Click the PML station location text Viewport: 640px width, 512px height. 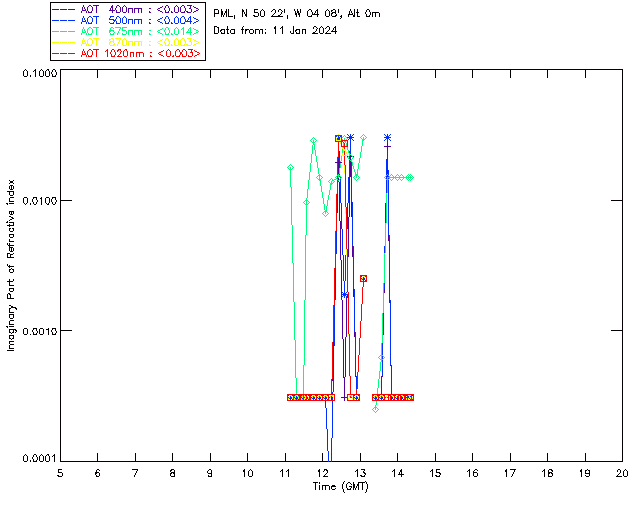[297, 14]
